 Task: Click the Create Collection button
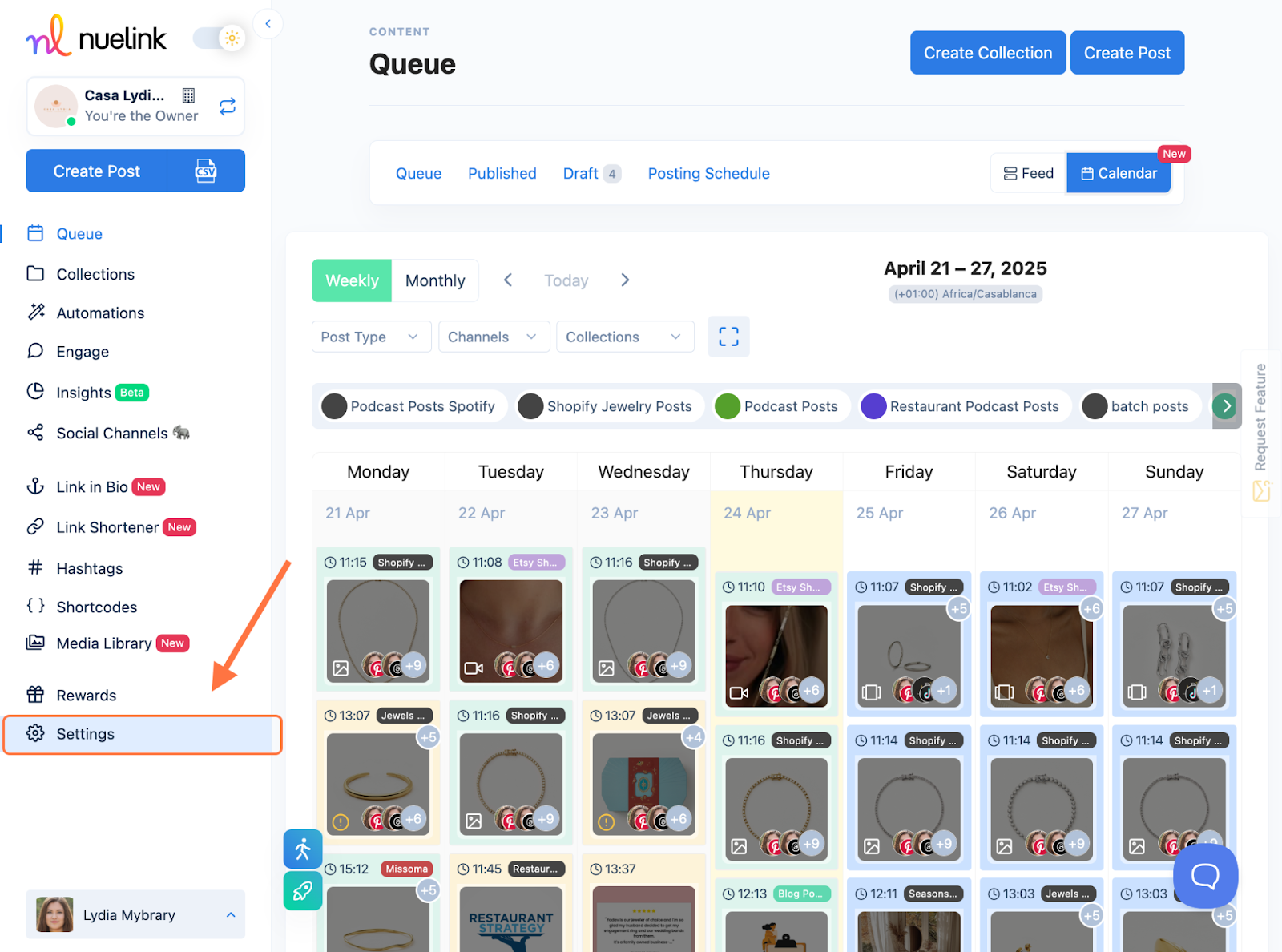(988, 53)
